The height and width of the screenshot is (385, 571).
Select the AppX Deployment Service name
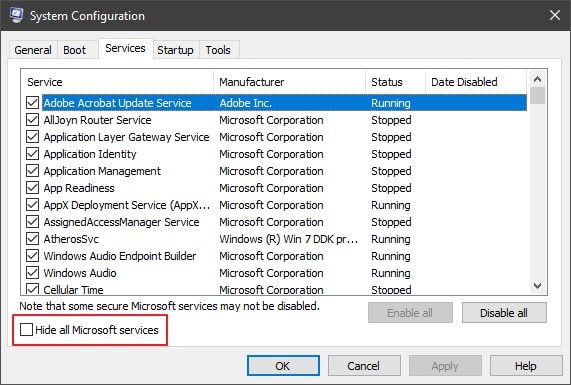(127, 205)
